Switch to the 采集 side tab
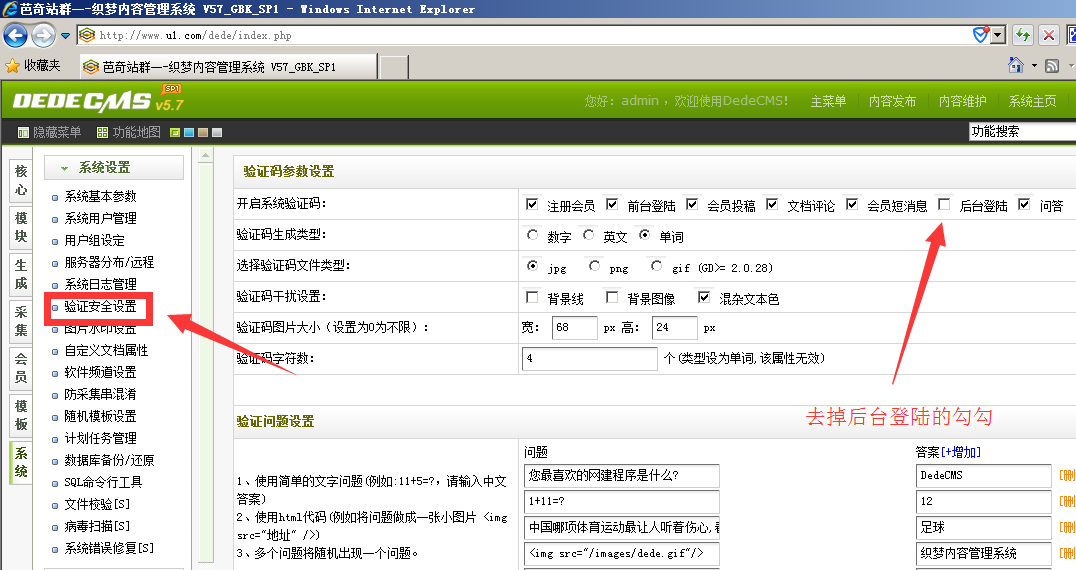 coord(21,320)
